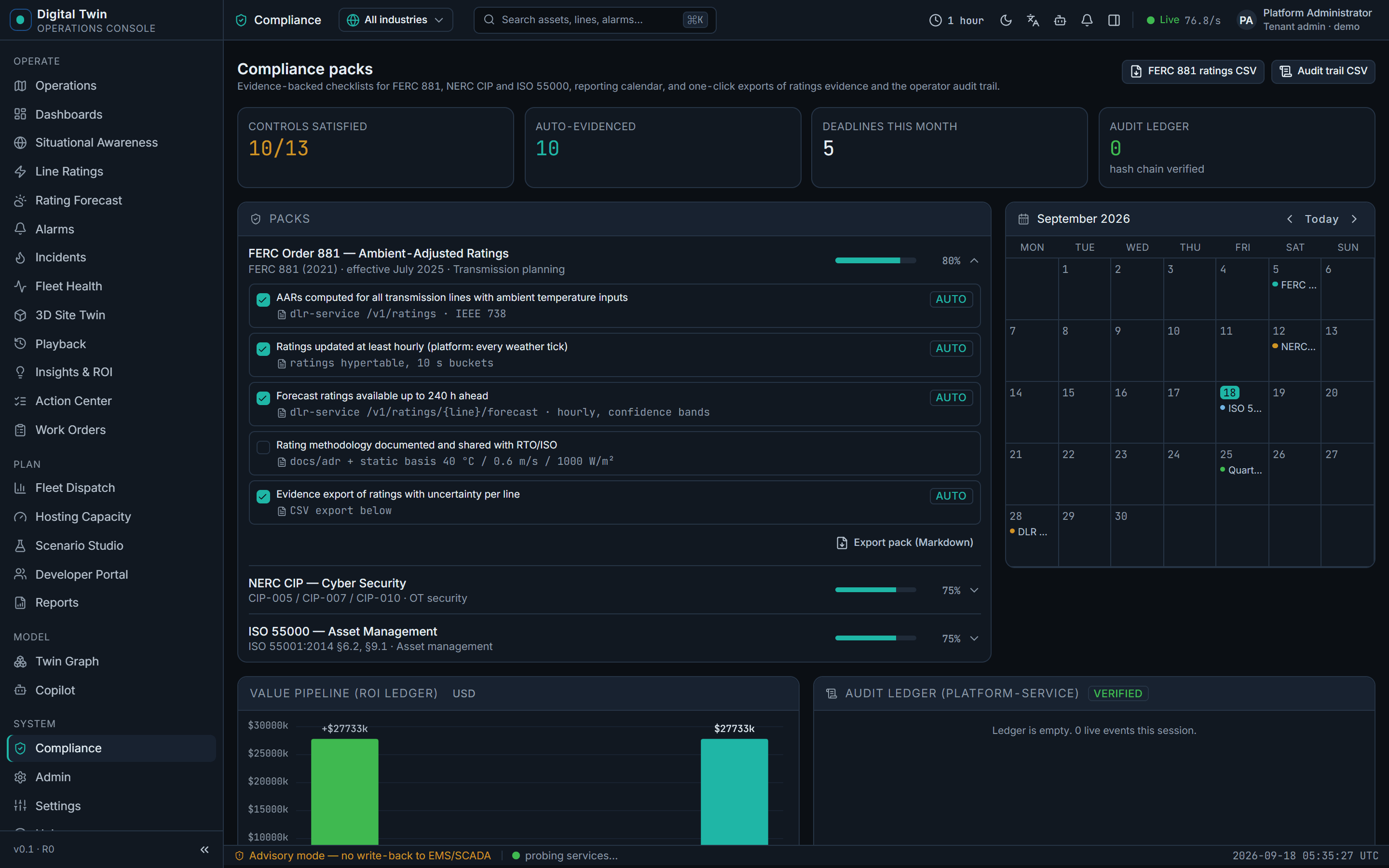Click the green +$27733k bar in chart

click(344, 792)
